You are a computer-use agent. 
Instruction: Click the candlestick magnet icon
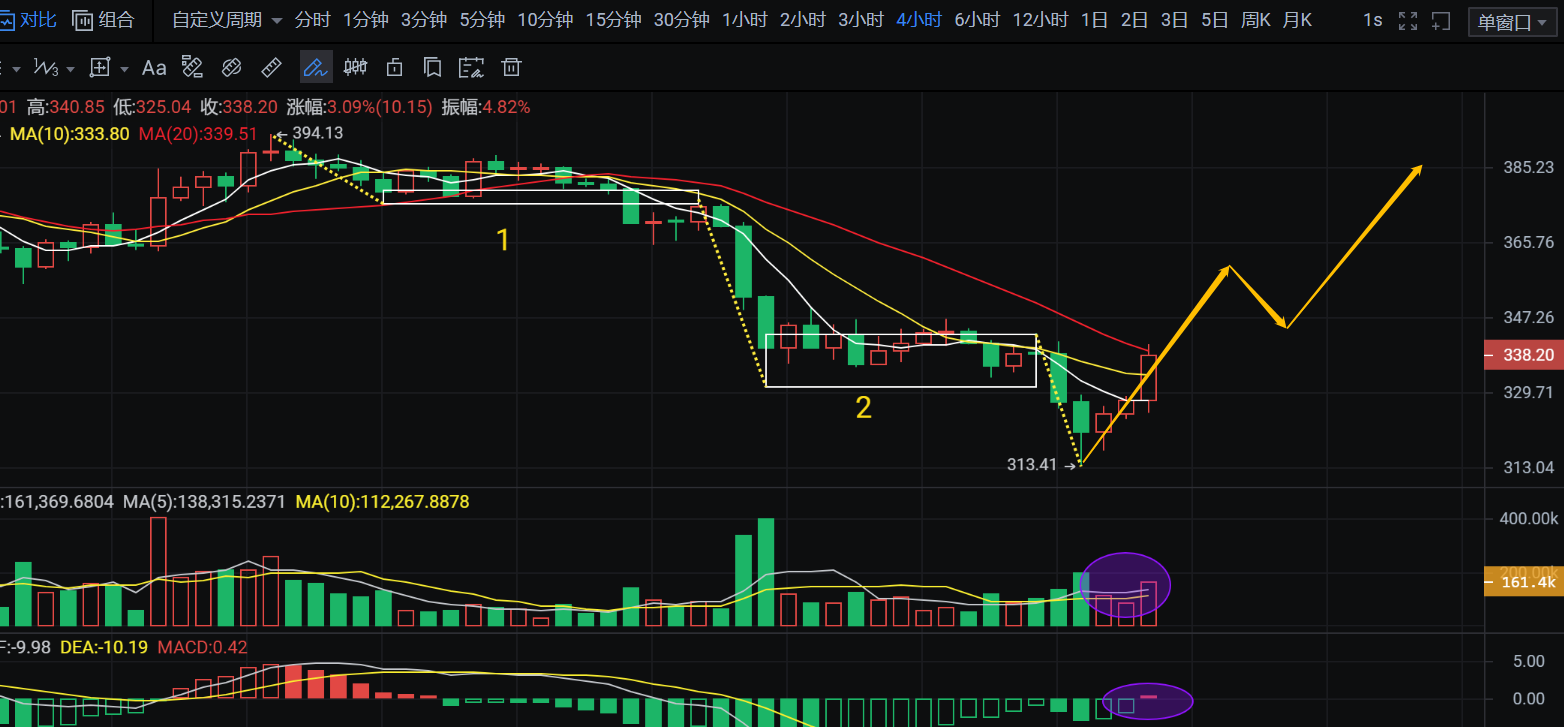click(355, 68)
